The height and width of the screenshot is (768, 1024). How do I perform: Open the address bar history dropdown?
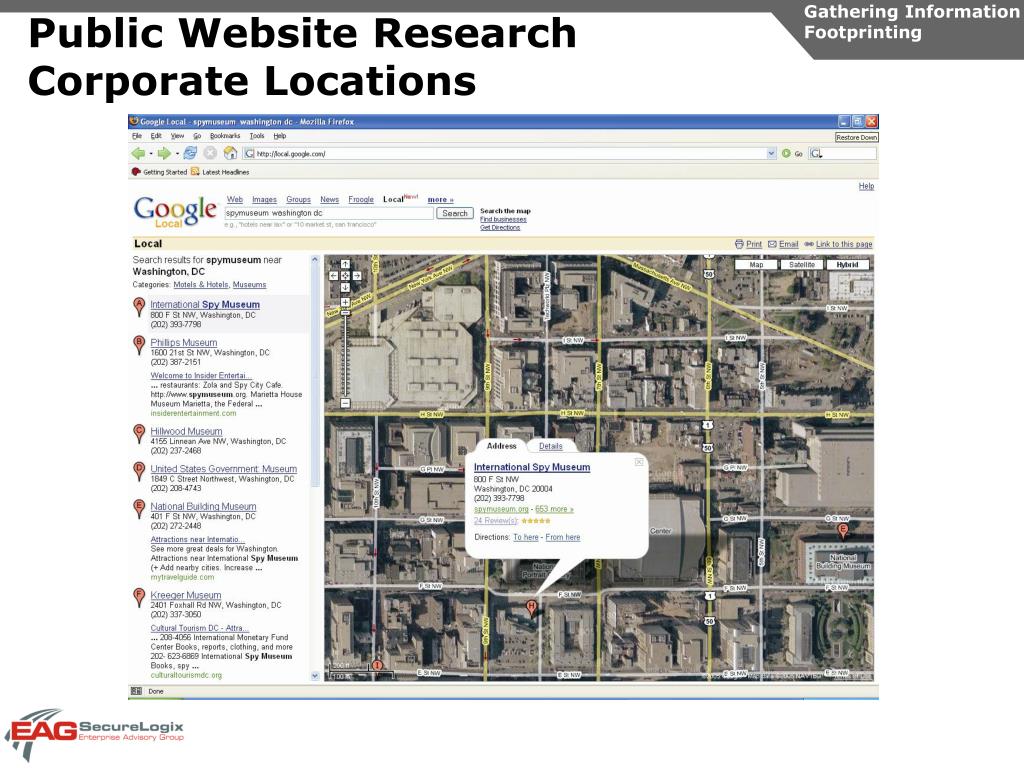[x=771, y=153]
